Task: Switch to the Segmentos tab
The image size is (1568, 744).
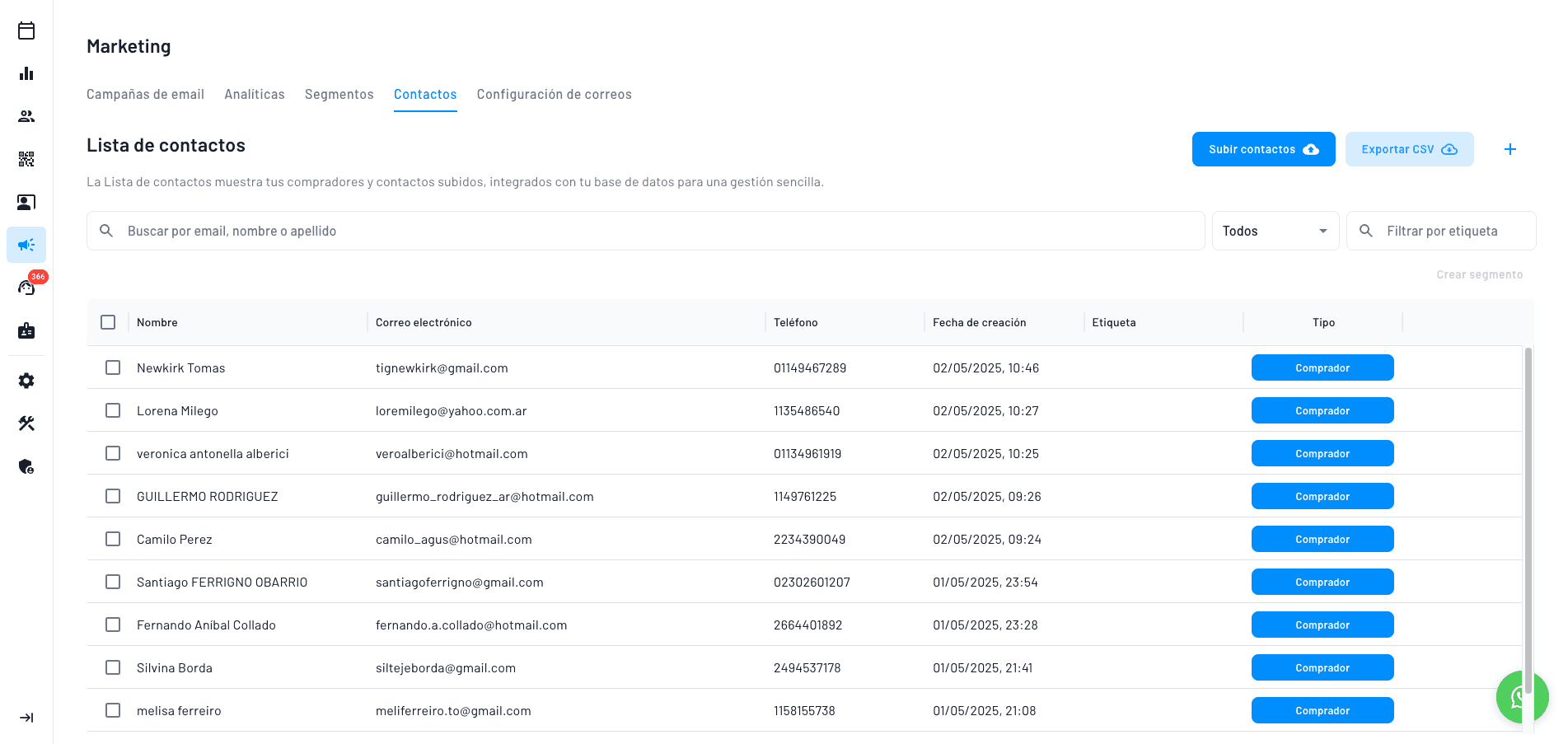Action: coord(339,94)
